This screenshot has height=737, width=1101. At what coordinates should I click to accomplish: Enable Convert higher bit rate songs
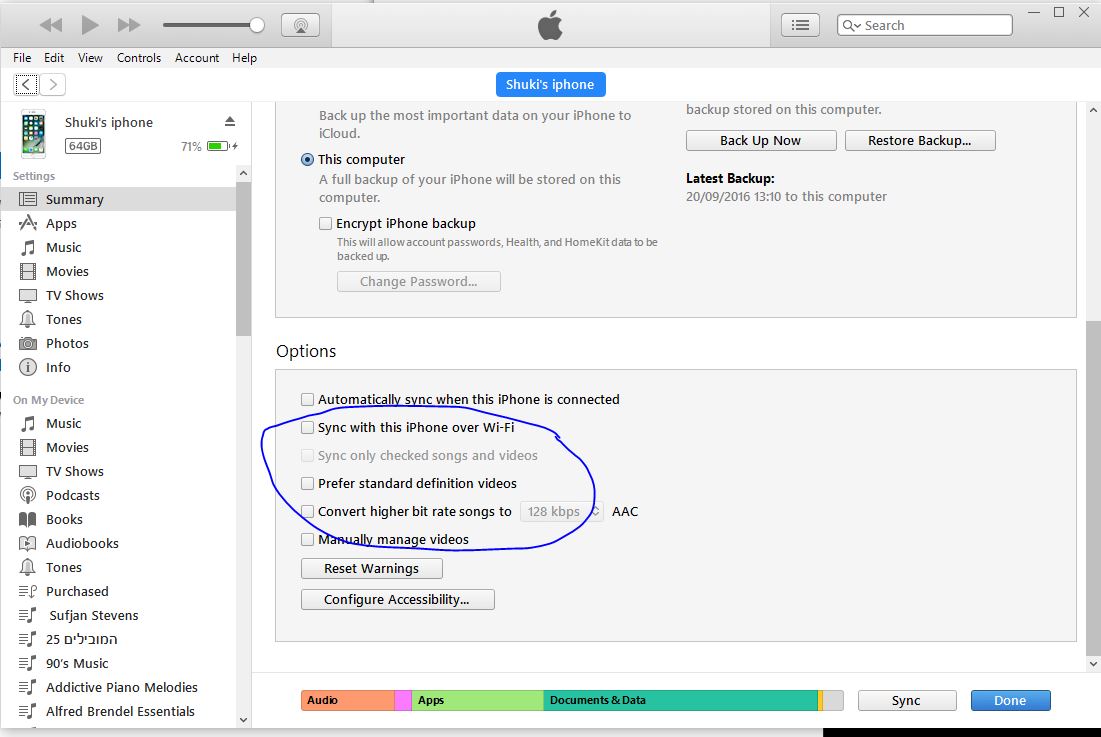[307, 512]
